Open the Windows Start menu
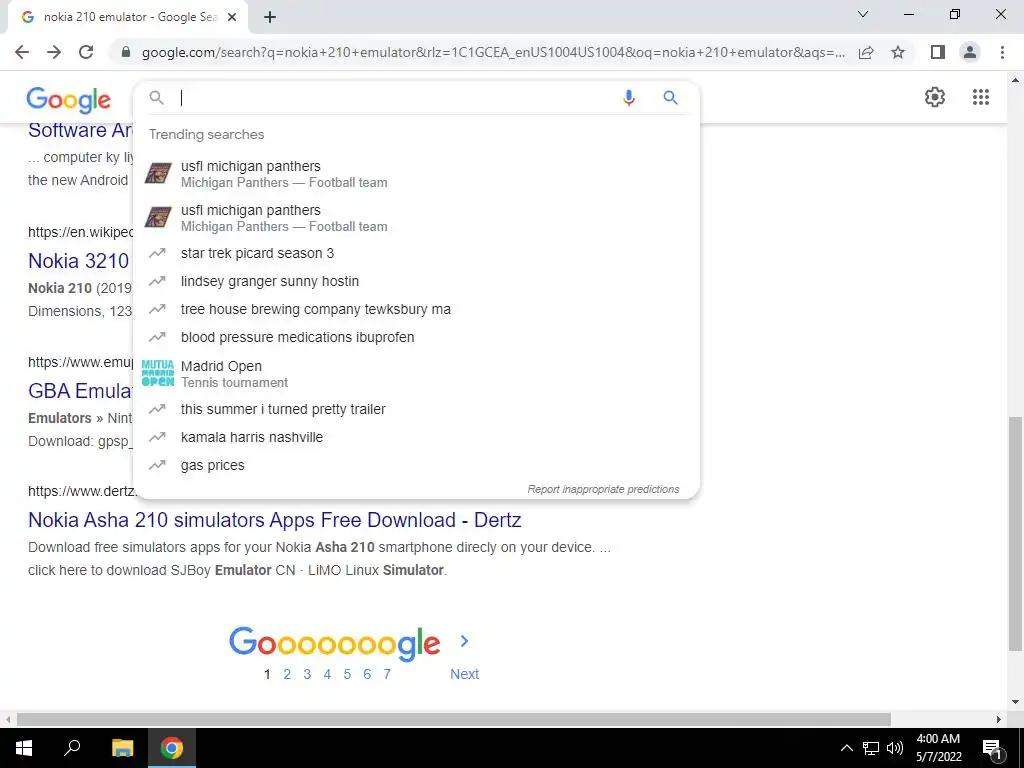Image resolution: width=1024 pixels, height=768 pixels. (24, 748)
